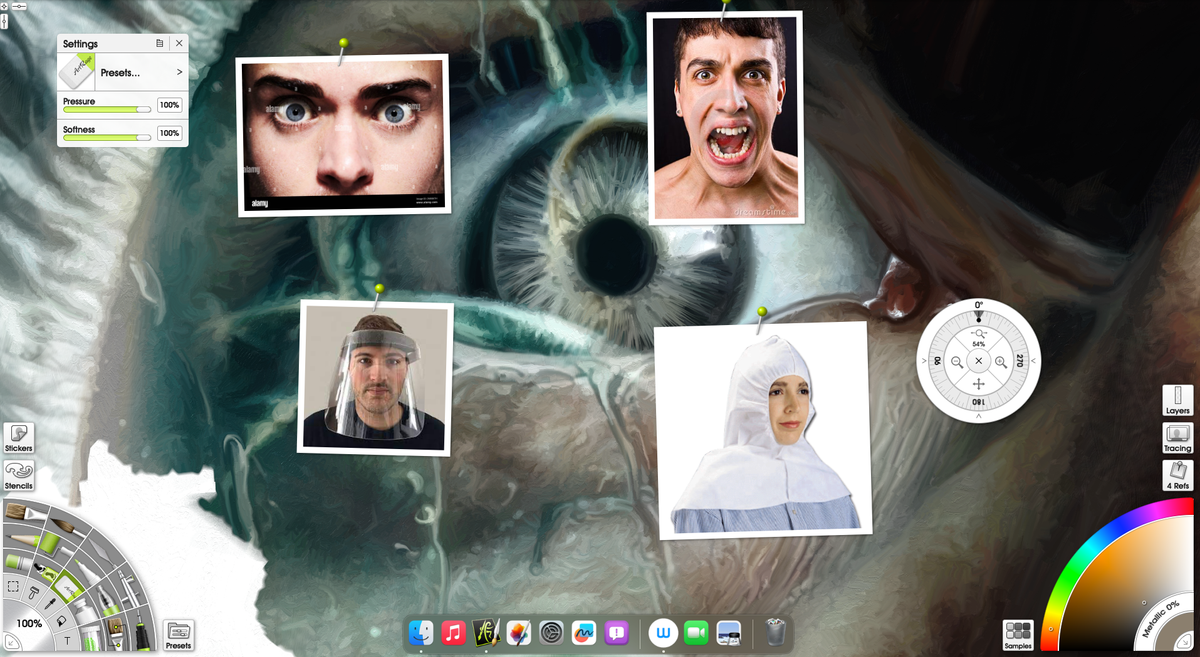Screen dimensions: 1200x657
Task: Open the Stencils panel
Action: tap(18, 474)
